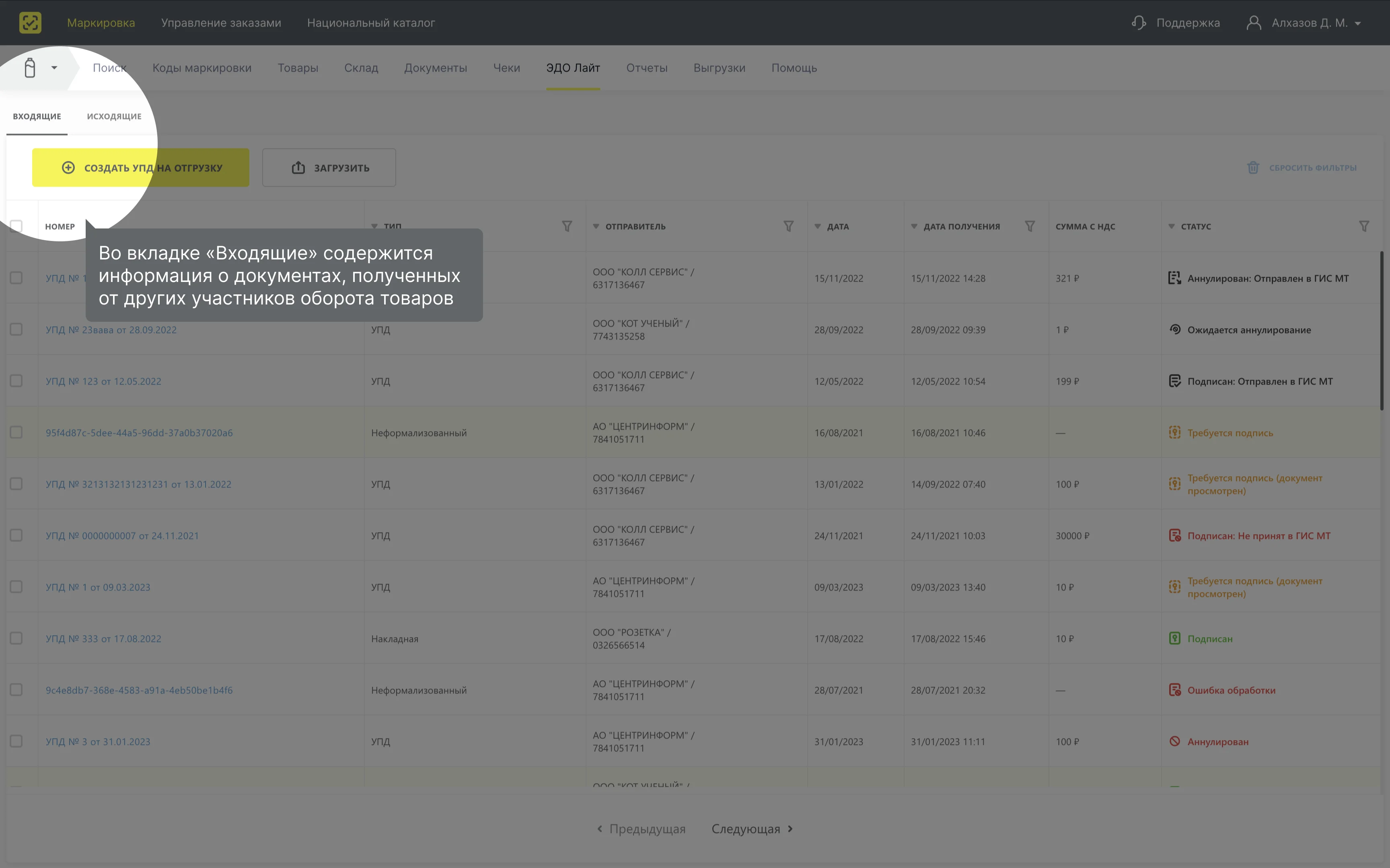This screenshot has height=868, width=1390.
Task: Click the filter funnel in Отправитель column
Action: click(789, 226)
